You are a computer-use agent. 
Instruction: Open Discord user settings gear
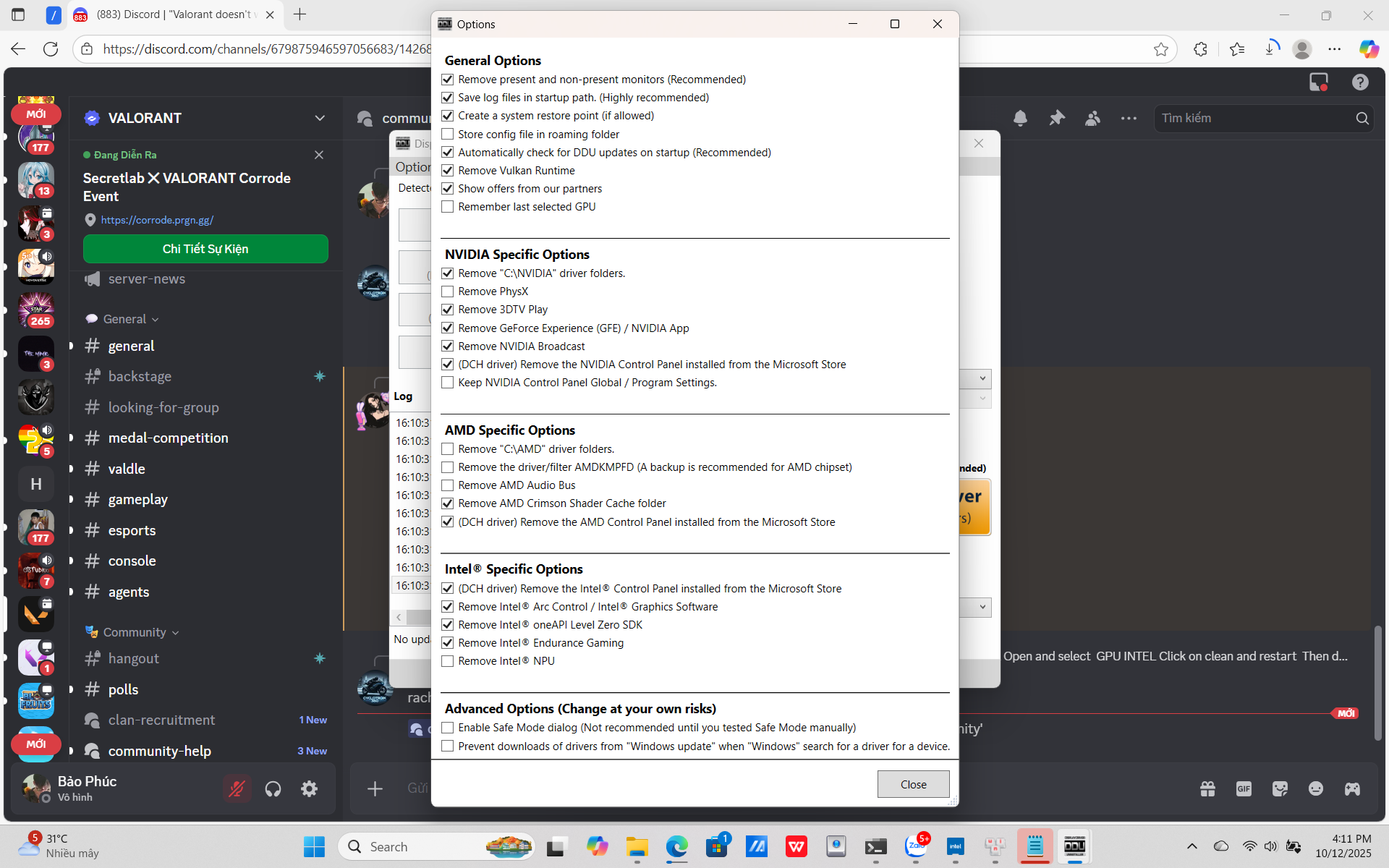tap(309, 789)
